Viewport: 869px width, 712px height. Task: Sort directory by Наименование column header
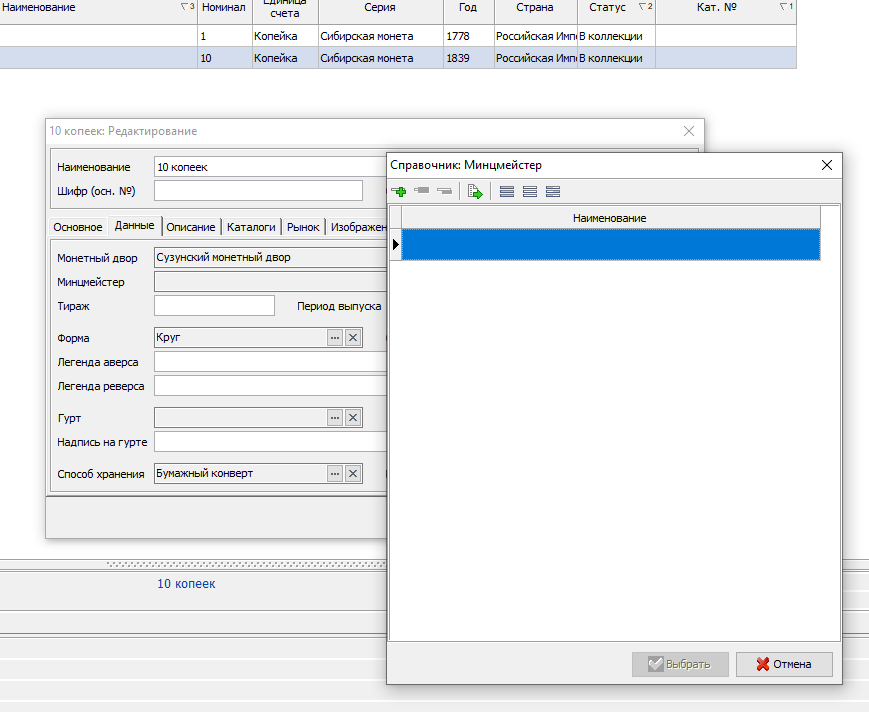click(x=610, y=218)
